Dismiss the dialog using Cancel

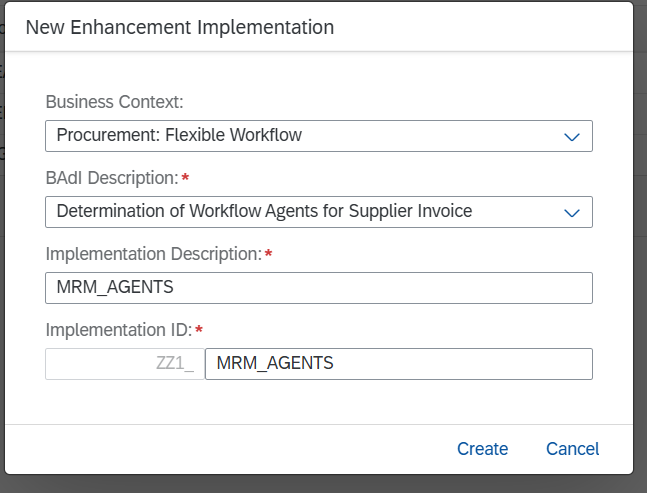[x=572, y=449]
